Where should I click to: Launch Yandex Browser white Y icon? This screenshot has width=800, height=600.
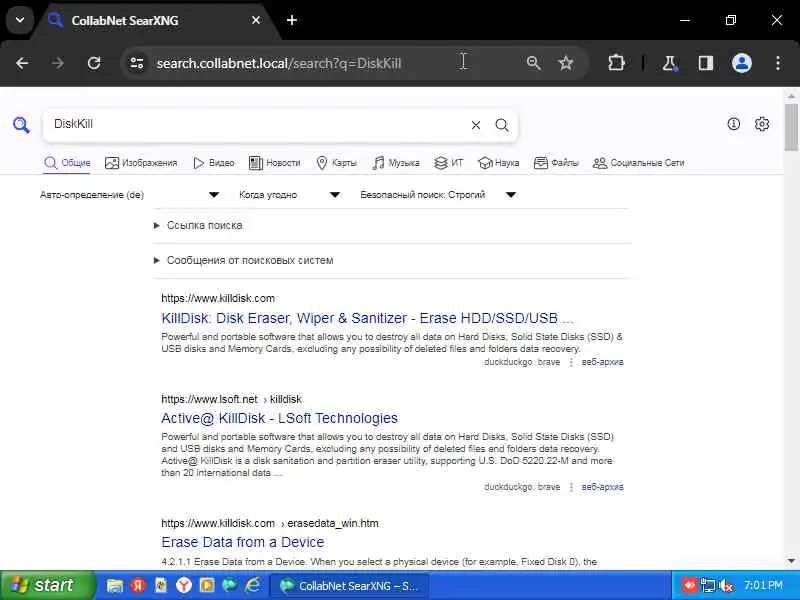click(184, 585)
